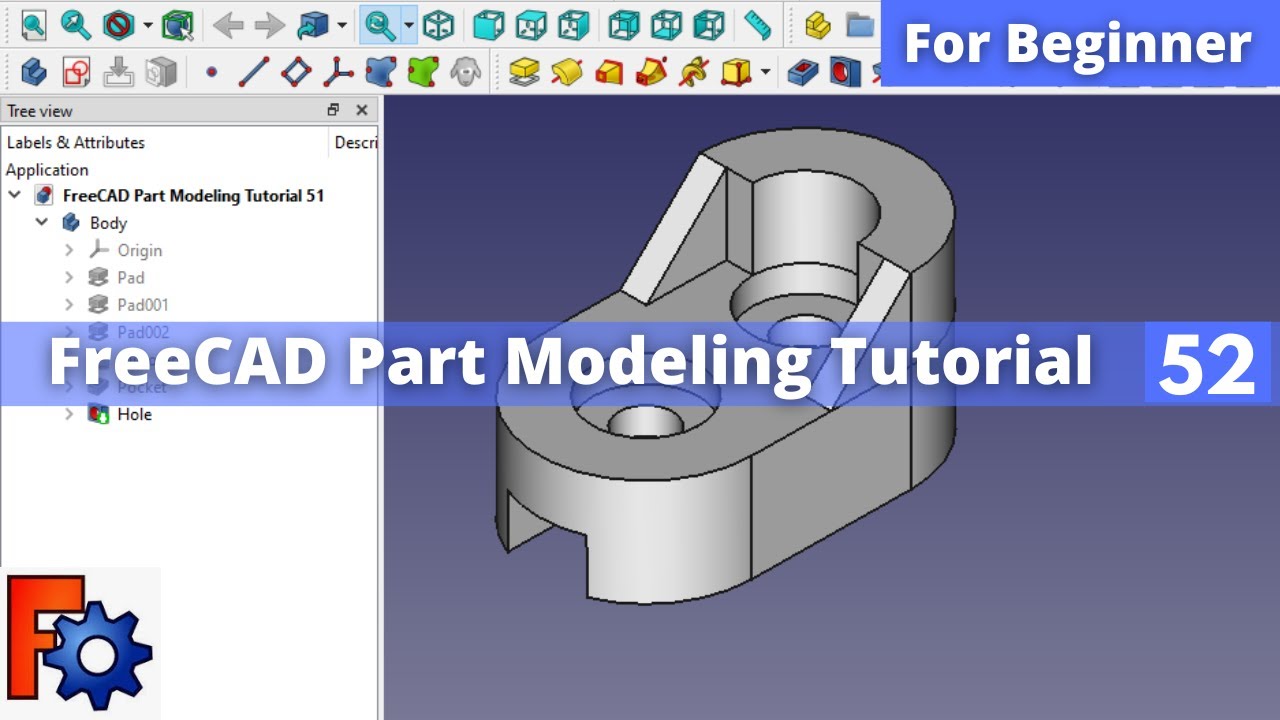Click the Fit Selection magnifier icon
Screen dimensions: 1280x720
76,25
